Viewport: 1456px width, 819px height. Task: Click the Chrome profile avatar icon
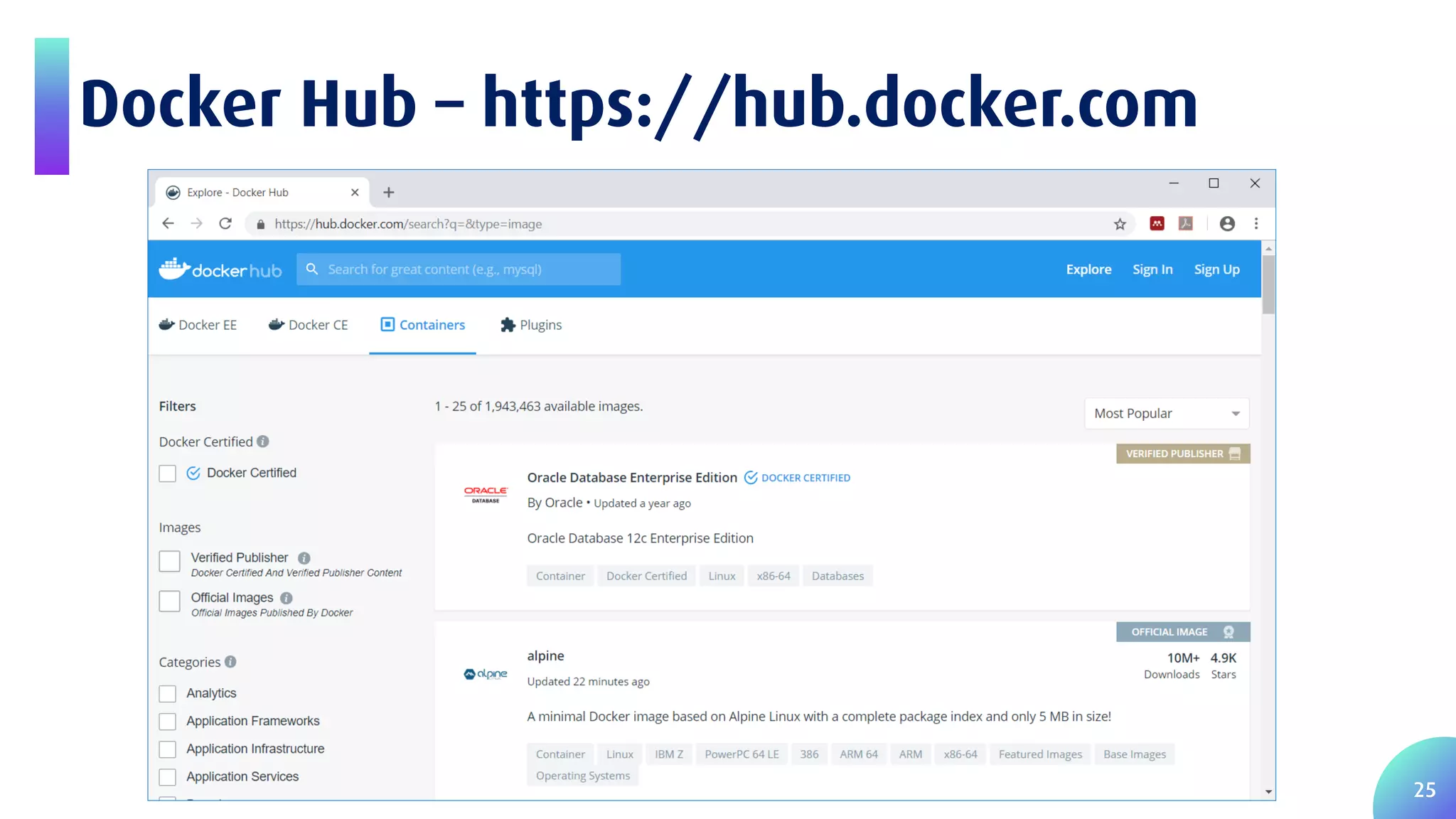coord(1227,224)
